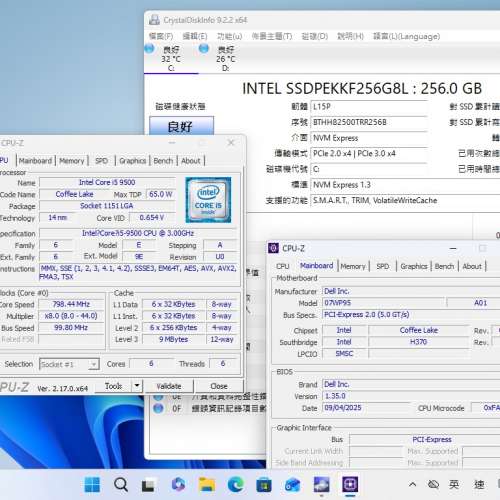Open Graphics tab in left CPU-Z
The image size is (500, 500).
click(x=133, y=161)
